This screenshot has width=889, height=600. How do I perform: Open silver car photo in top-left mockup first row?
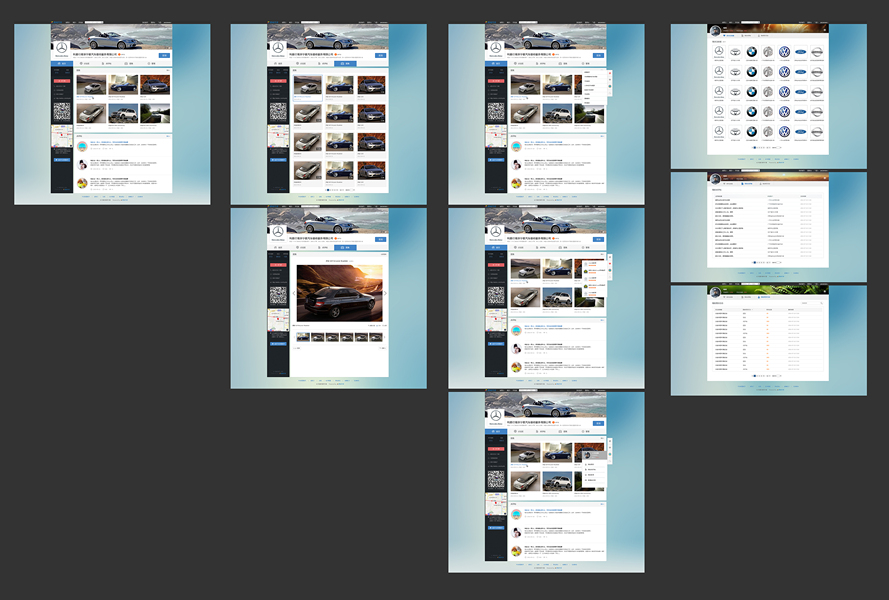[x=91, y=84]
